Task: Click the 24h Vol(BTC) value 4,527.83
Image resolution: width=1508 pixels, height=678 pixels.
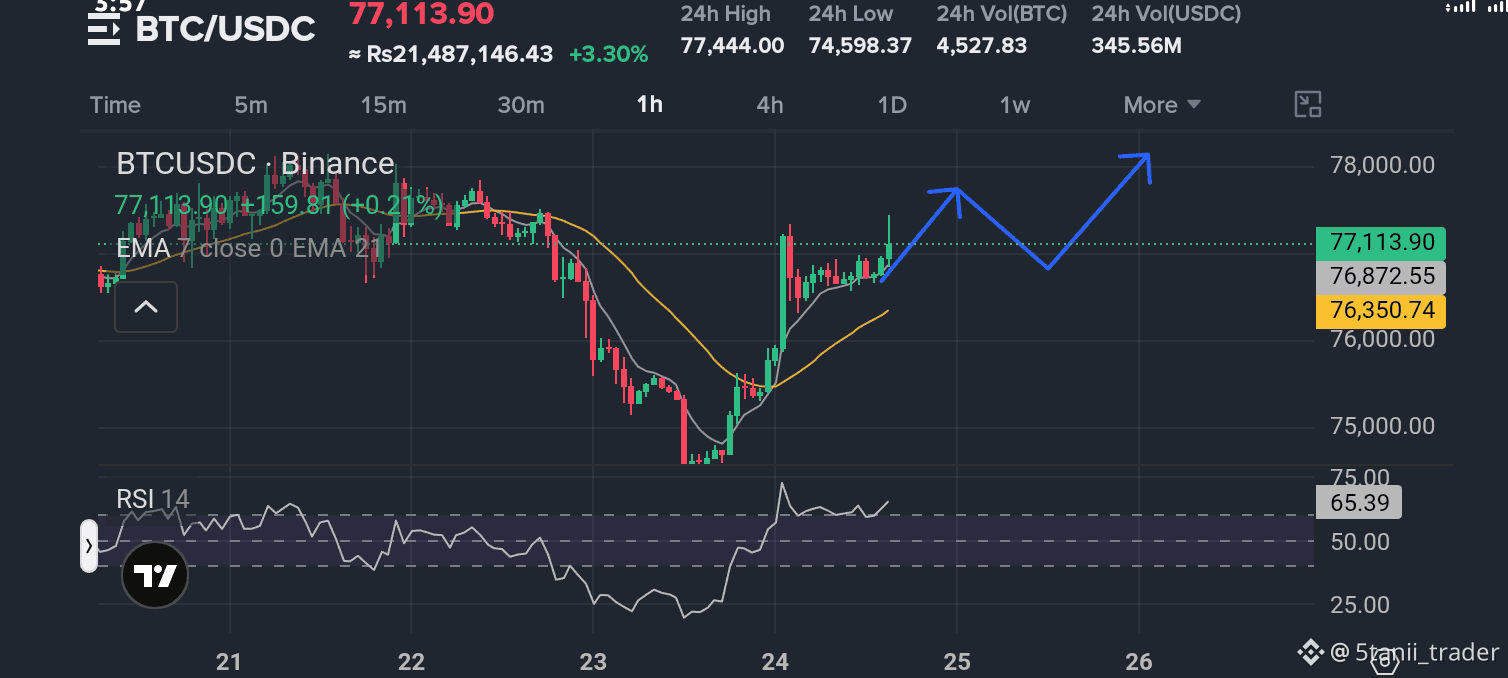Action: [x=981, y=45]
